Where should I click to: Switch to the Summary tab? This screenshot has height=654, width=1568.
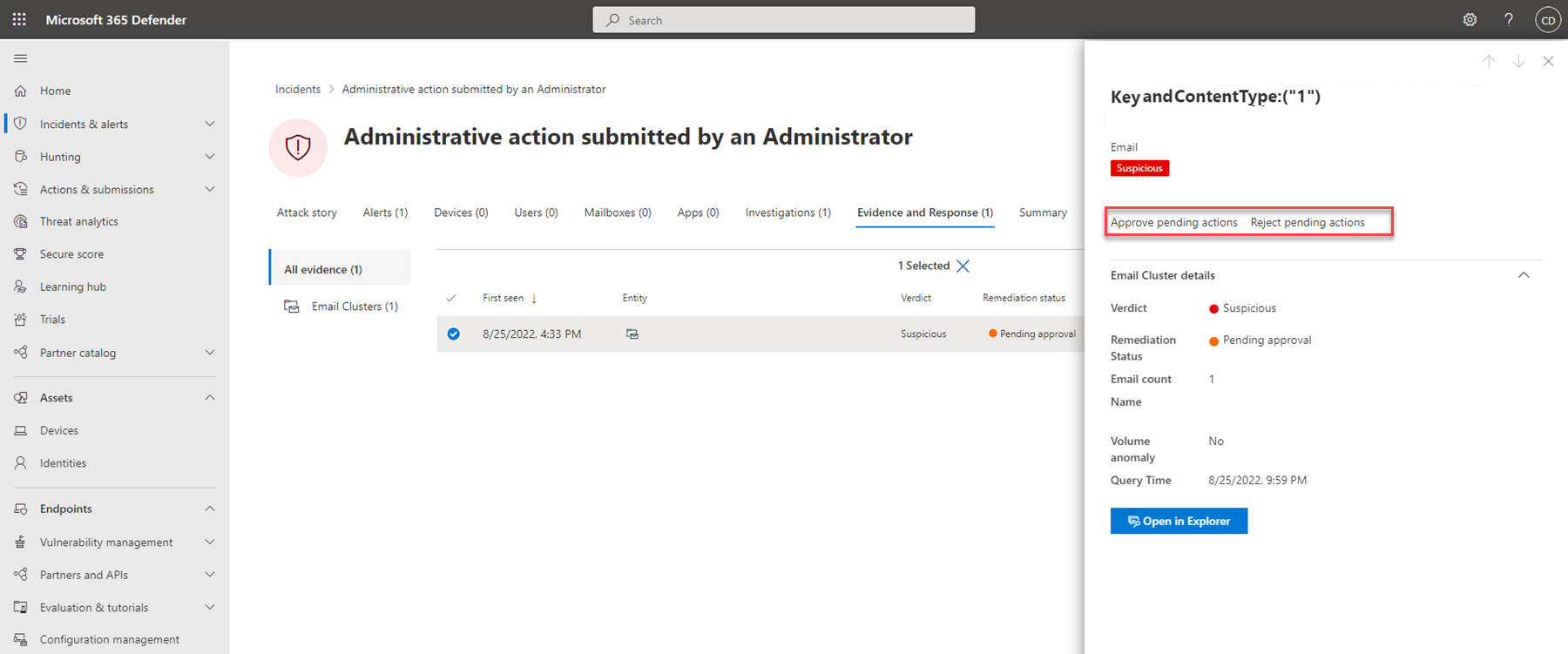[1043, 212]
